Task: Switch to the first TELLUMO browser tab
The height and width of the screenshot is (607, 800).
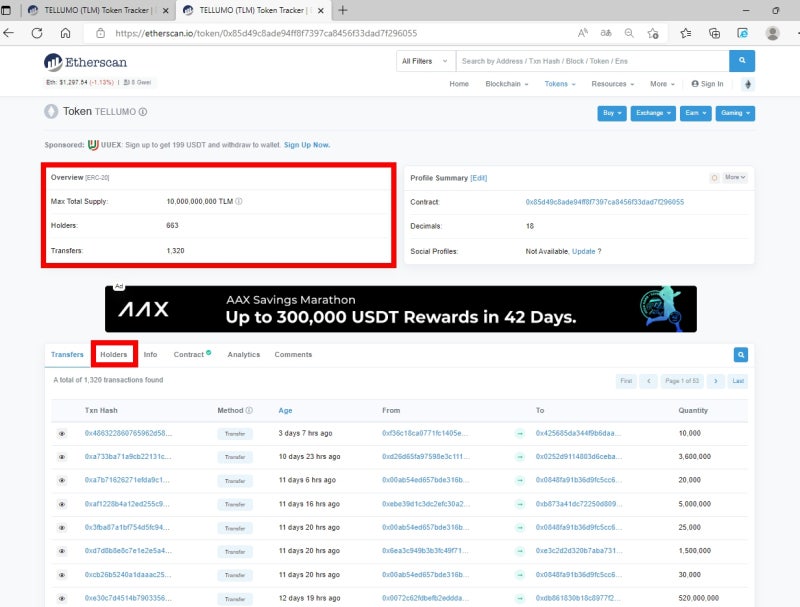Action: pos(98,10)
